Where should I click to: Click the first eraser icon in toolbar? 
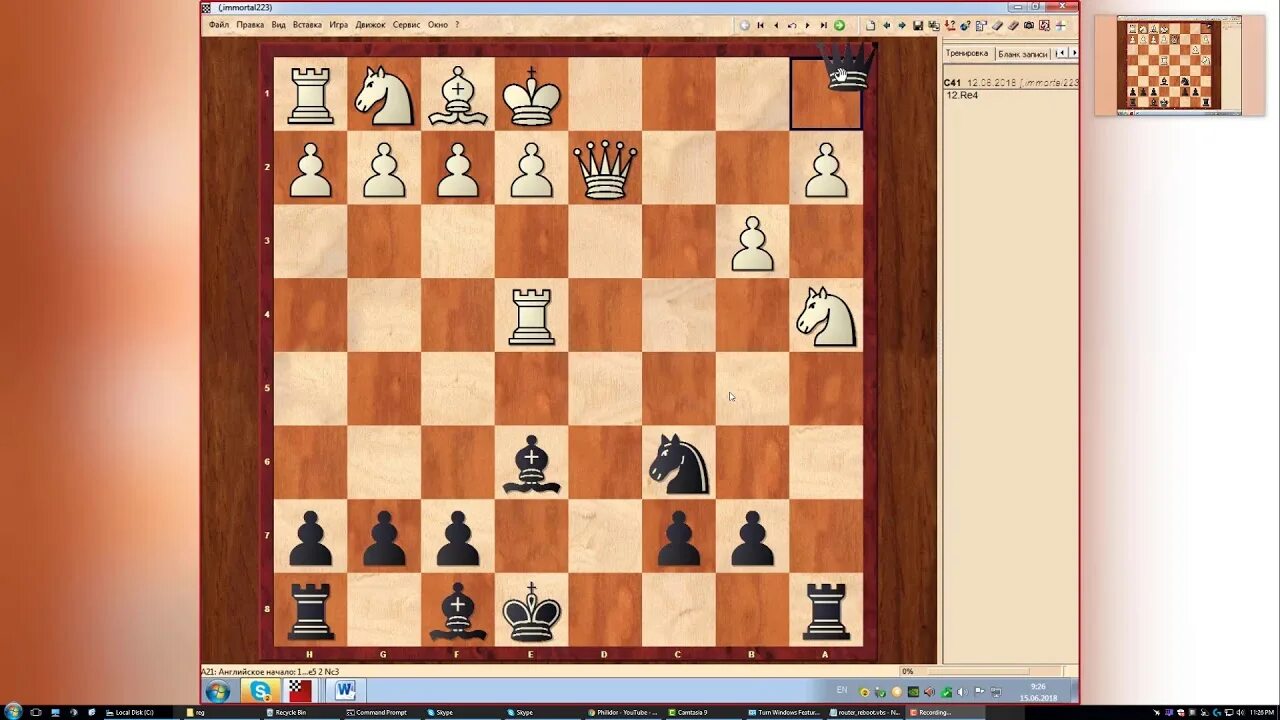tap(997, 25)
